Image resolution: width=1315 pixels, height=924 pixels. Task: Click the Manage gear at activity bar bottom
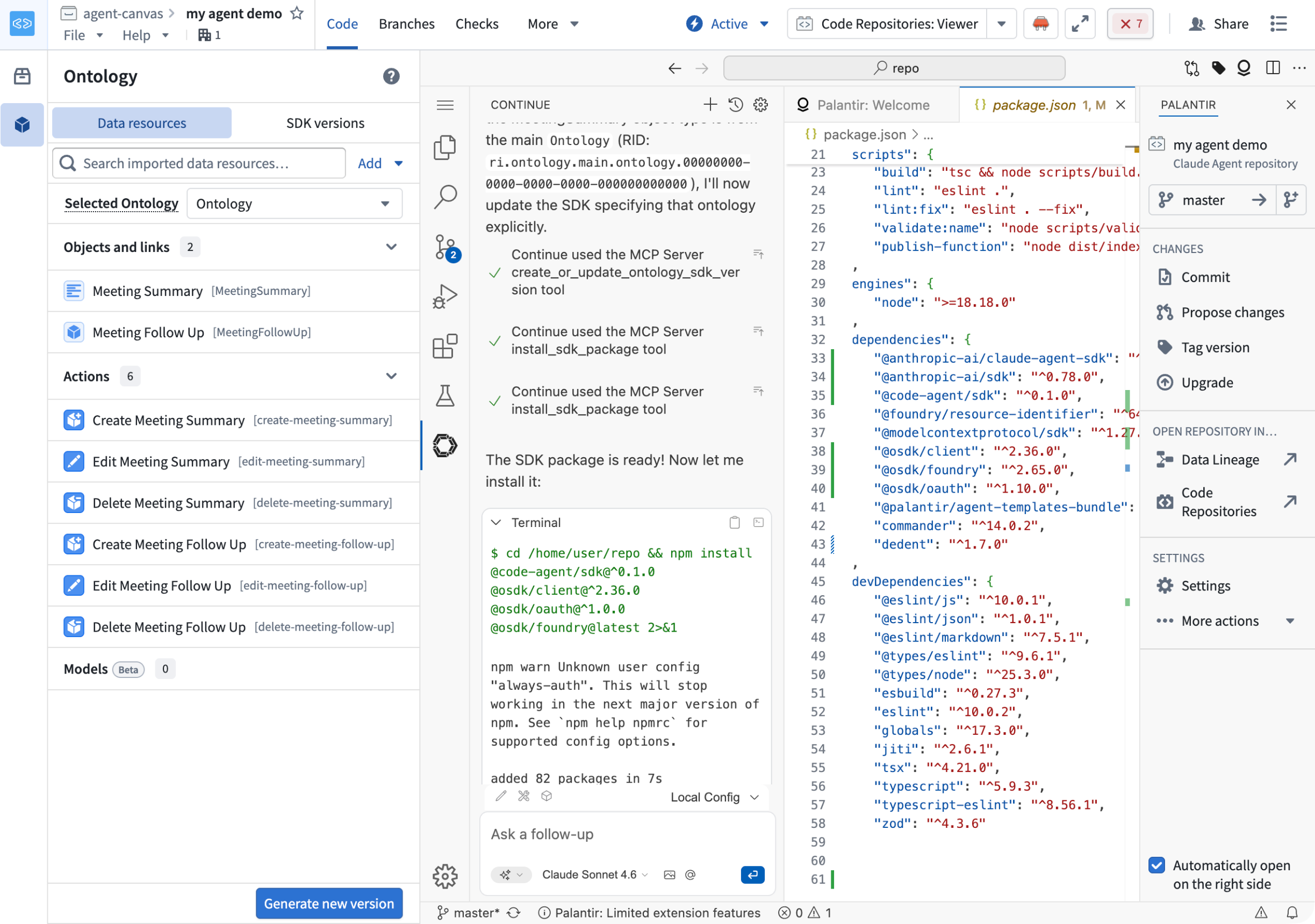pos(444,876)
